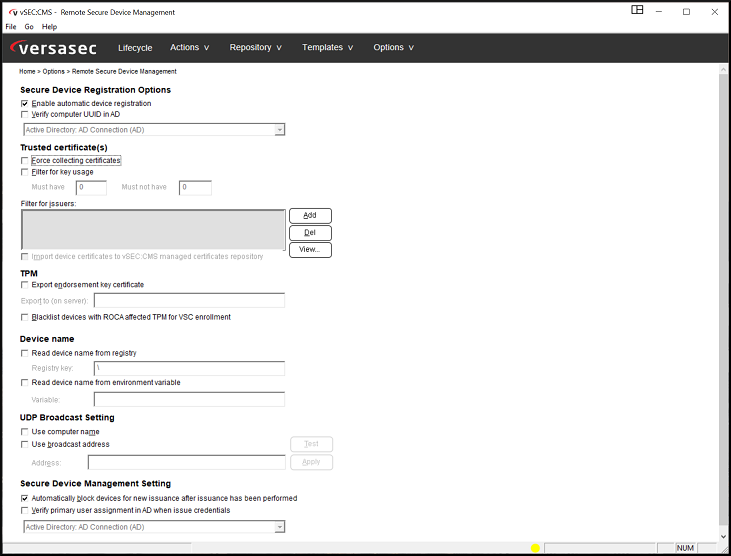
Task: Click NUM indicator in status bar
Action: pyautogui.click(x=685, y=548)
